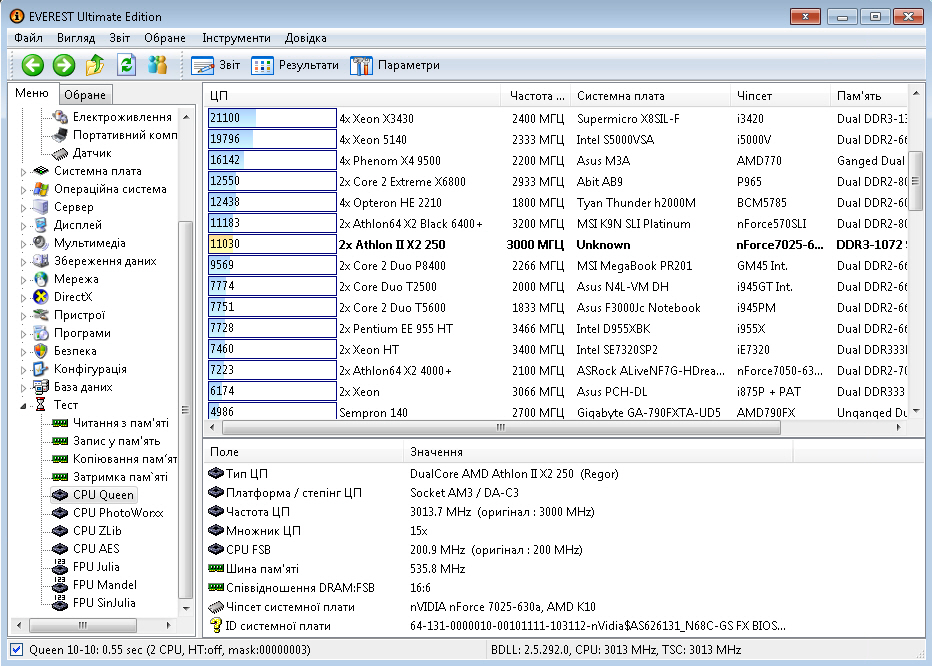Click the Значення column header
This screenshot has width=932, height=666.
tap(599, 451)
